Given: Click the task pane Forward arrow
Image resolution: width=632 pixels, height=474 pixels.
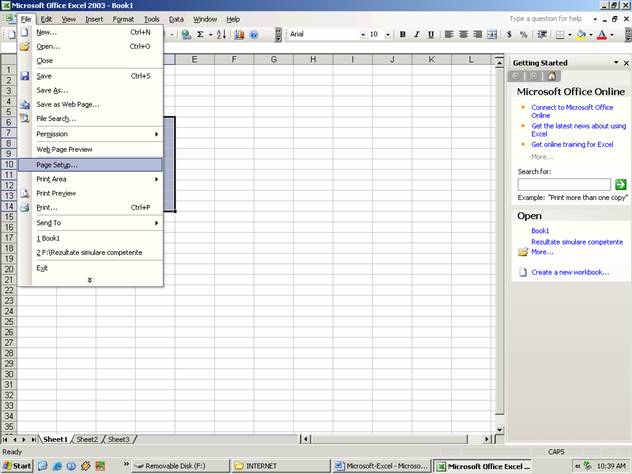Looking at the screenshot, I should [x=534, y=76].
